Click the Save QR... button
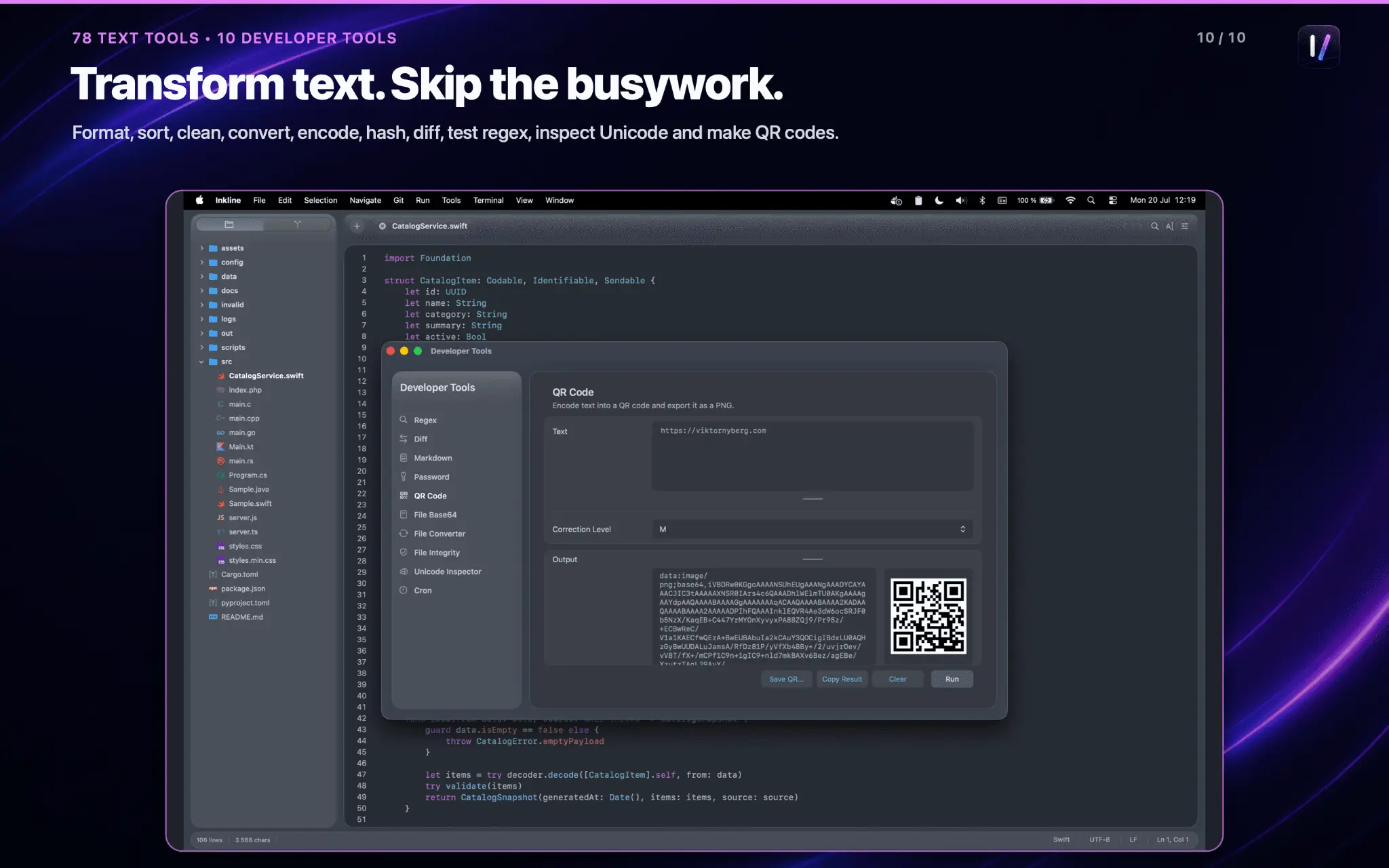The height and width of the screenshot is (868, 1389). (x=786, y=679)
